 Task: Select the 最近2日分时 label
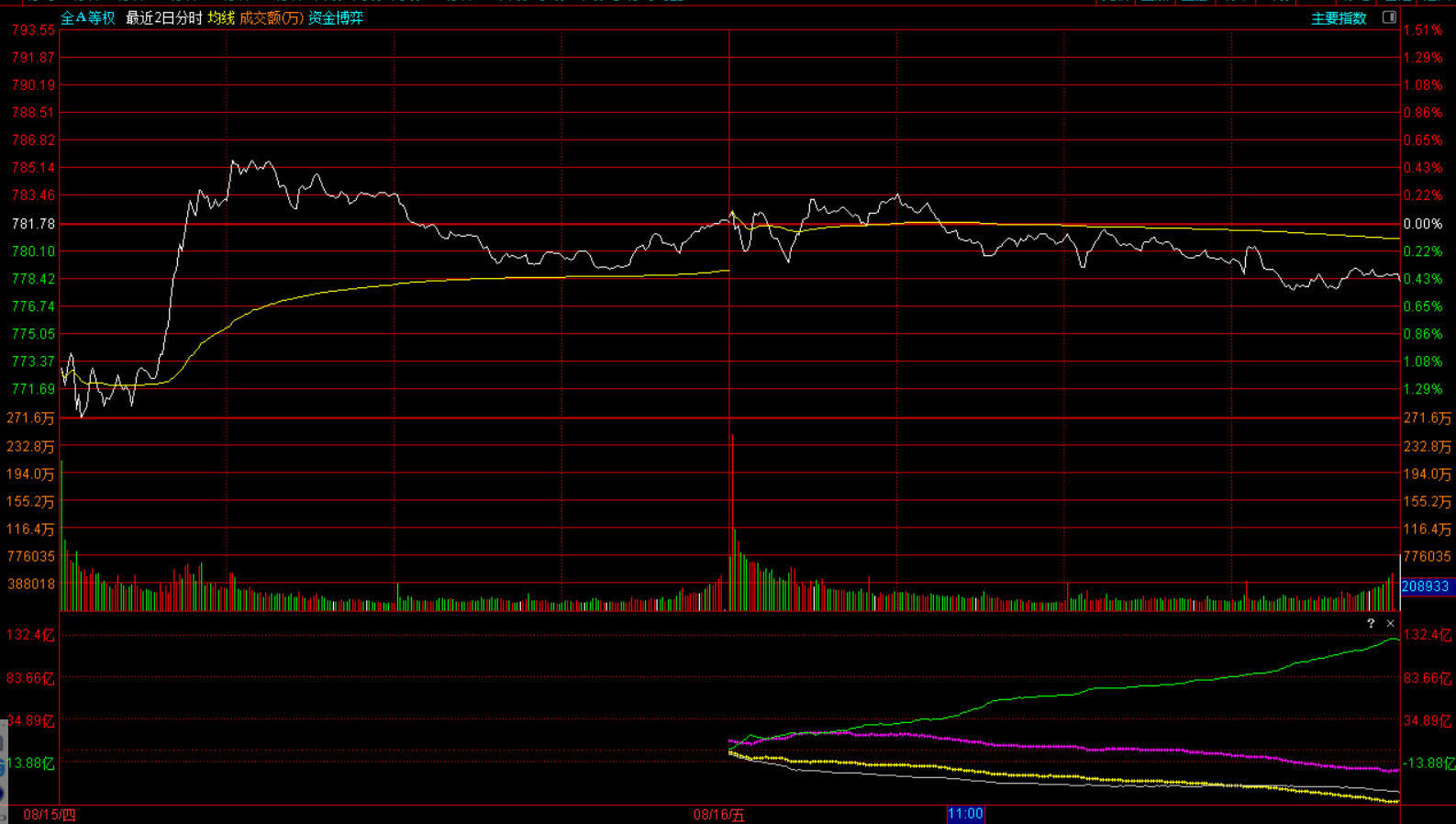pos(164,18)
